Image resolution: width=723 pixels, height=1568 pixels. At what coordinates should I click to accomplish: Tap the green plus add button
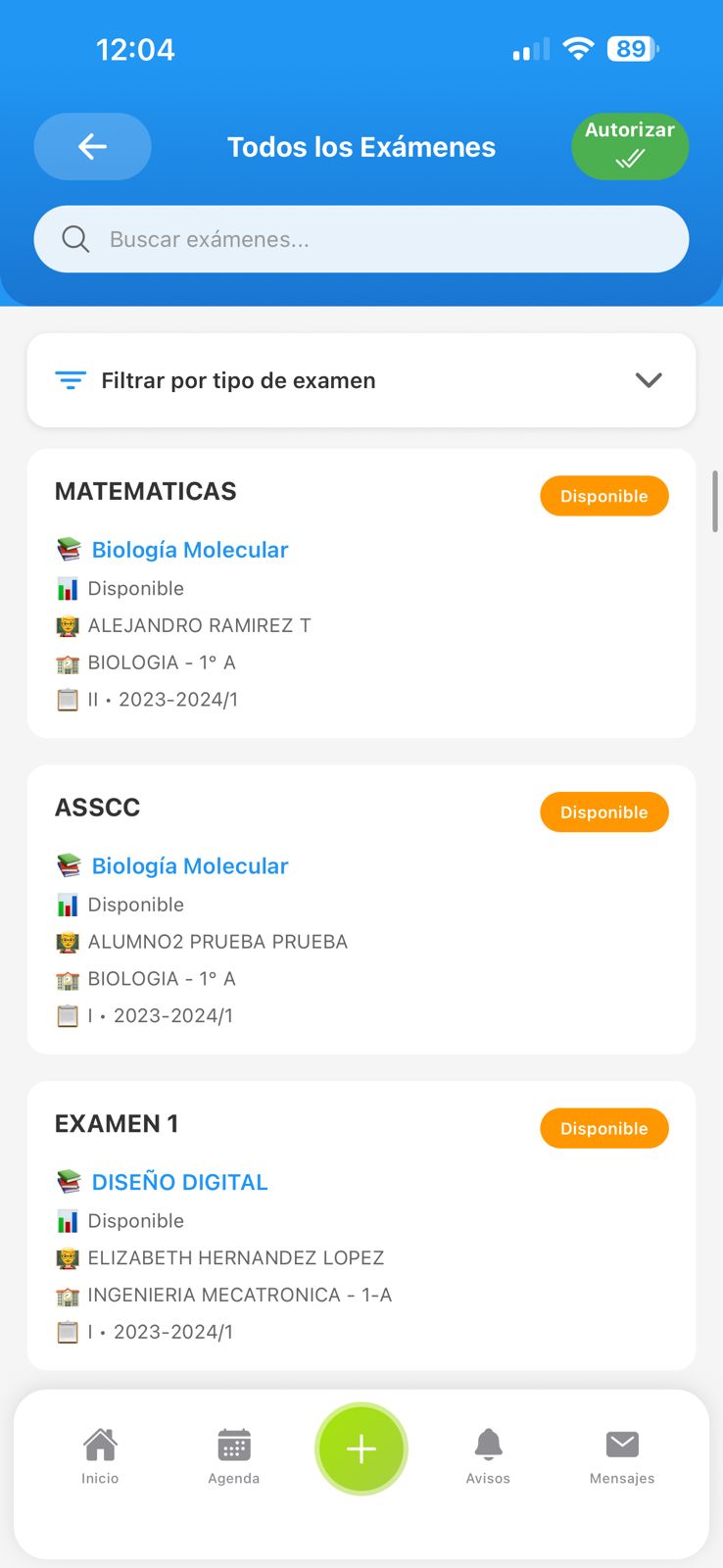(361, 1448)
